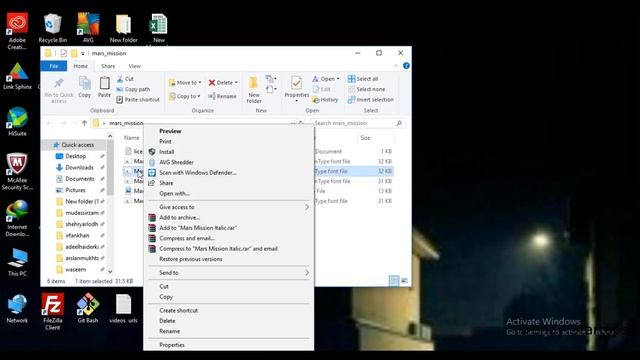640x360 pixels.
Task: Open Network desktop icon
Action: click(x=17, y=309)
